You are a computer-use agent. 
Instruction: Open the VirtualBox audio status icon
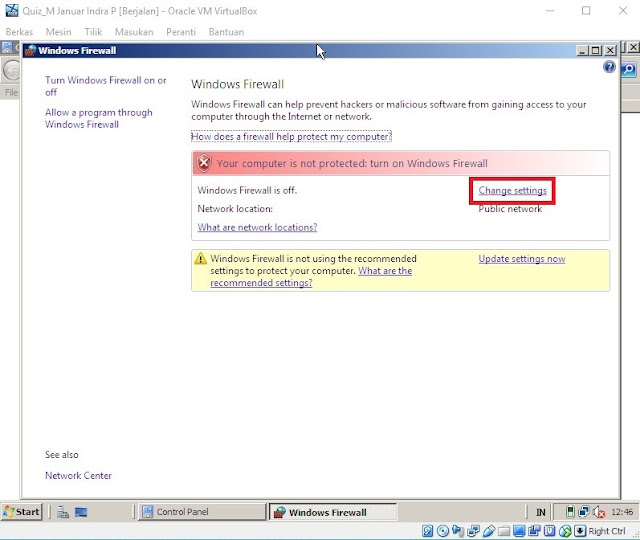pyautogui.click(x=458, y=531)
